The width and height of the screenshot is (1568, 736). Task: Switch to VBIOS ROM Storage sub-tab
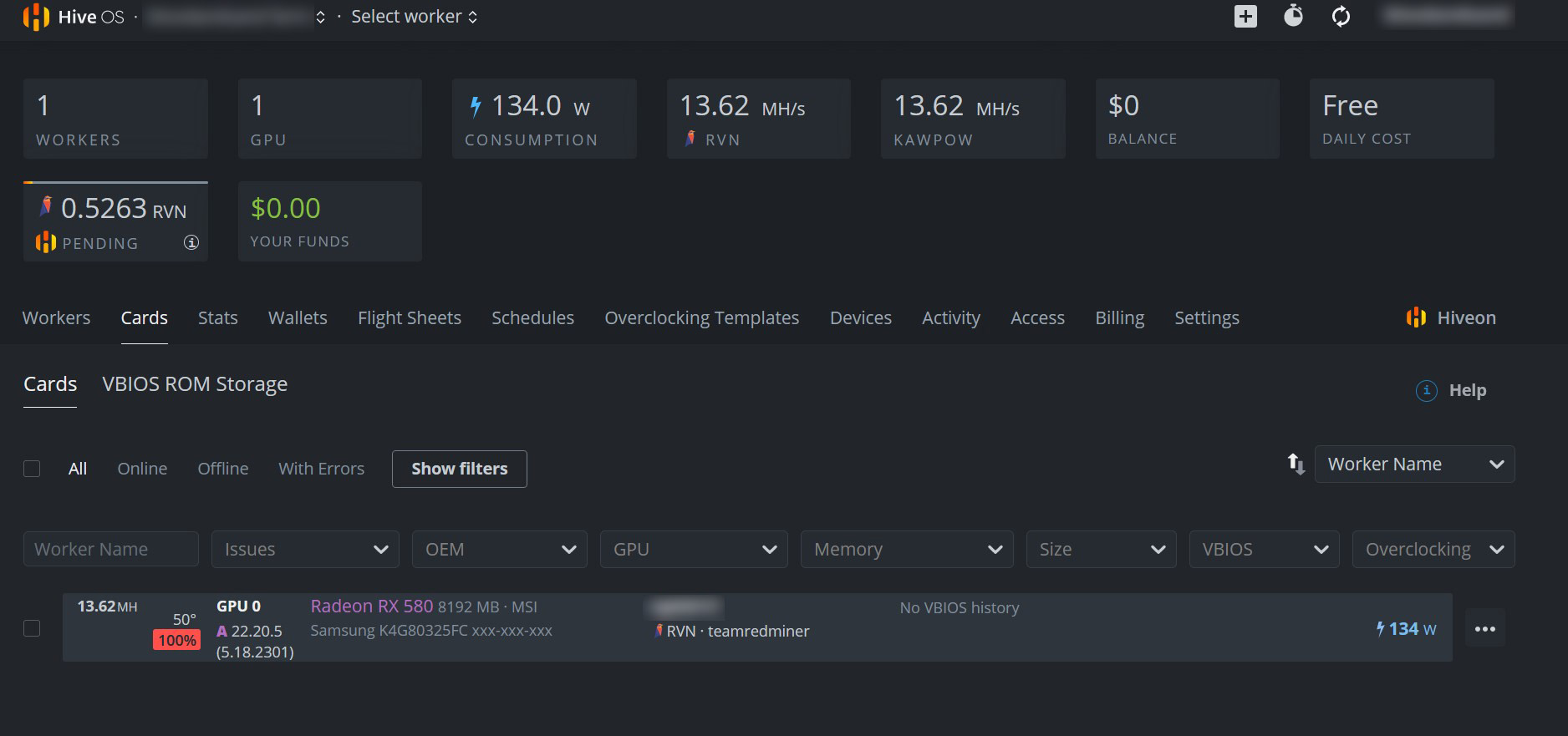point(195,383)
